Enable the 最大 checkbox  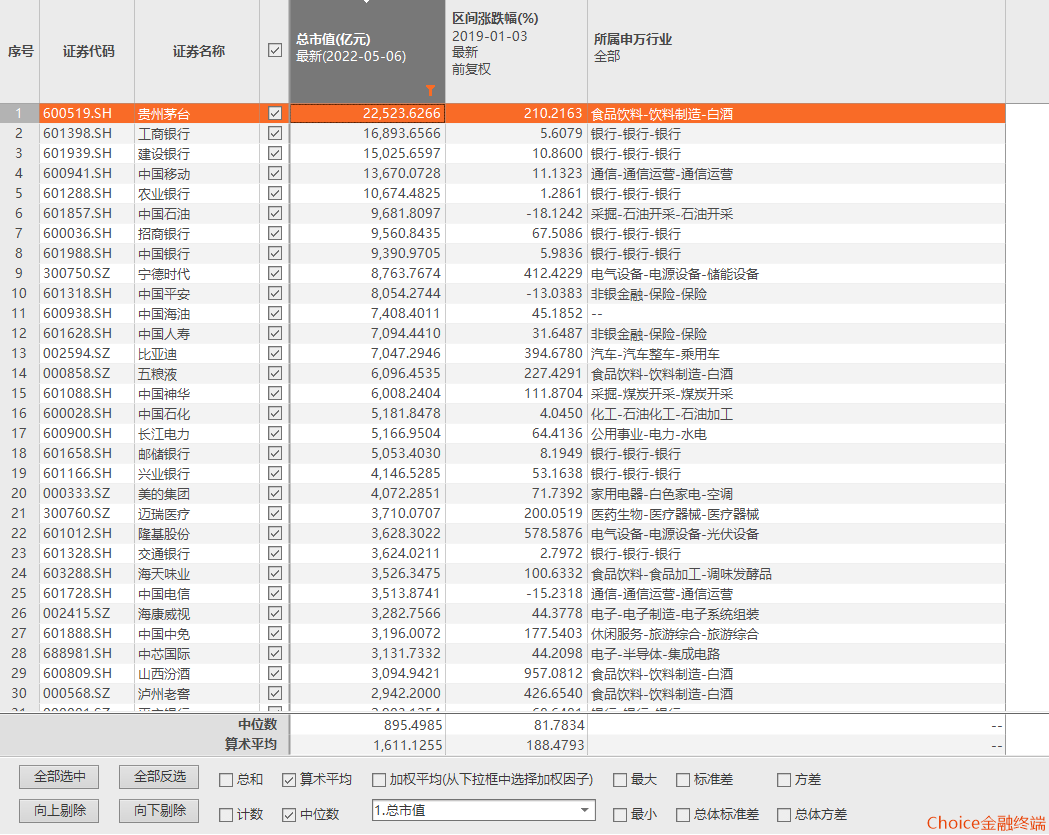tap(620, 780)
